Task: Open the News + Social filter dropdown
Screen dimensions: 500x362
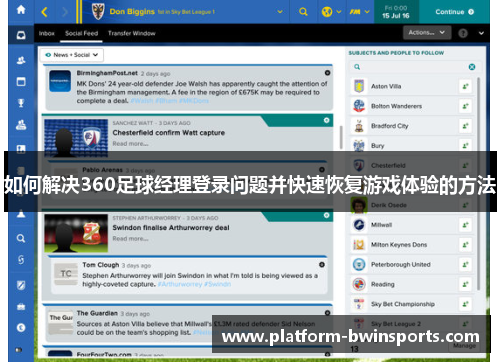Action: (x=72, y=55)
